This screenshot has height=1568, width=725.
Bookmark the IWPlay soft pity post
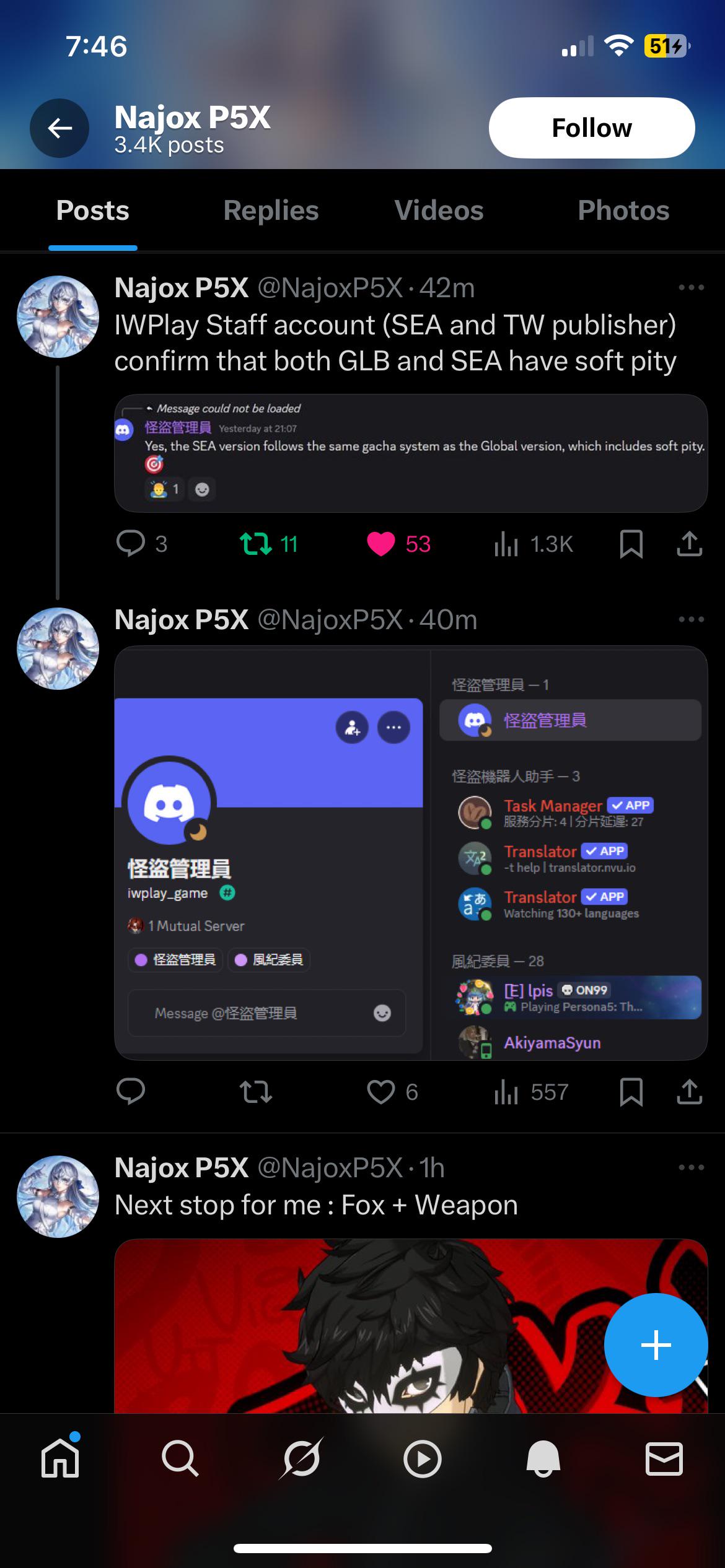coord(631,544)
